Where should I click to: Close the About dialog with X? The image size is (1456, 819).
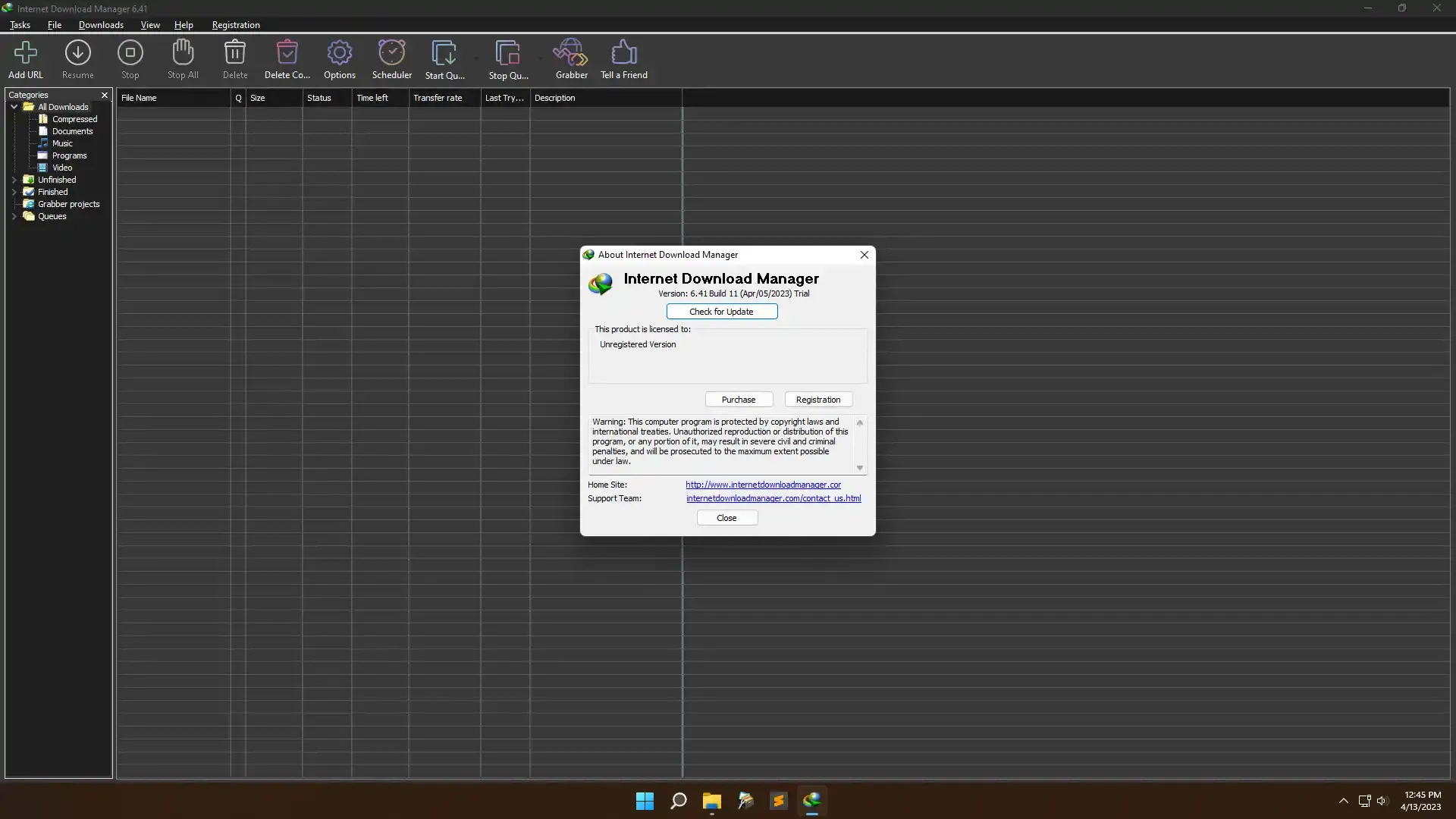(864, 255)
